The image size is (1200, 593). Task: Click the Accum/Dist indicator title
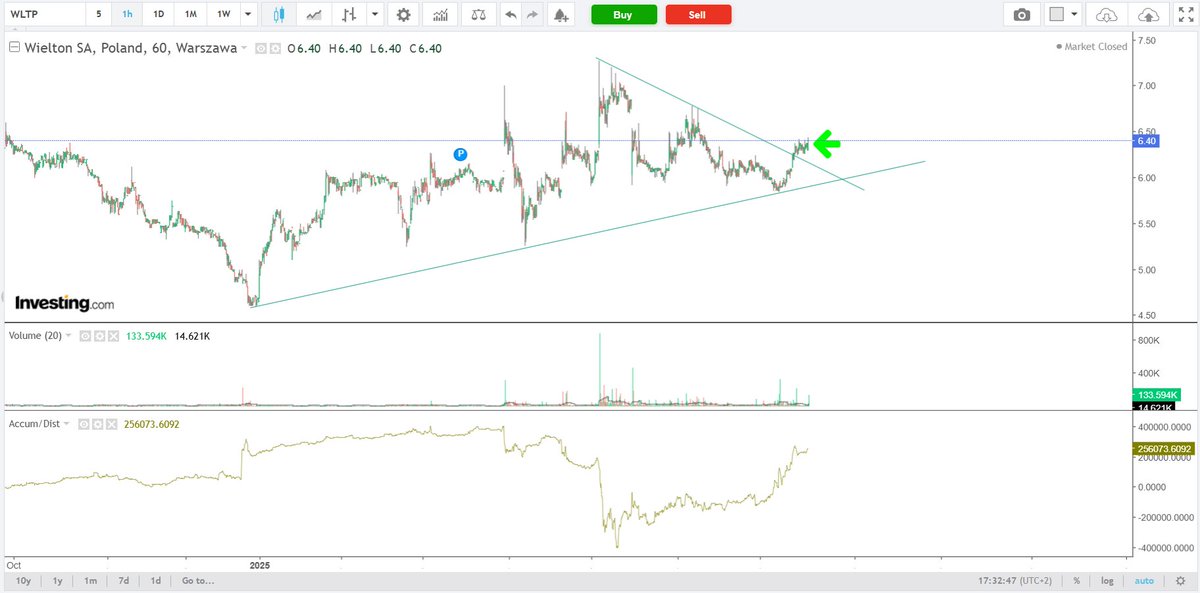click(36, 424)
